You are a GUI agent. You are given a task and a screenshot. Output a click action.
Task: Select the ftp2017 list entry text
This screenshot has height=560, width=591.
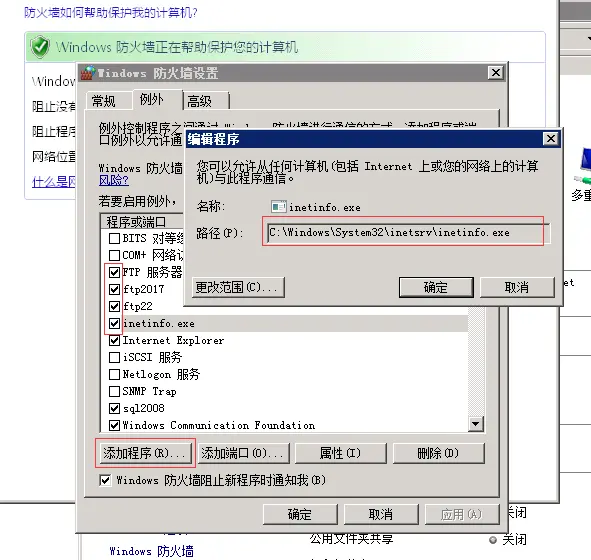pyautogui.click(x=144, y=289)
